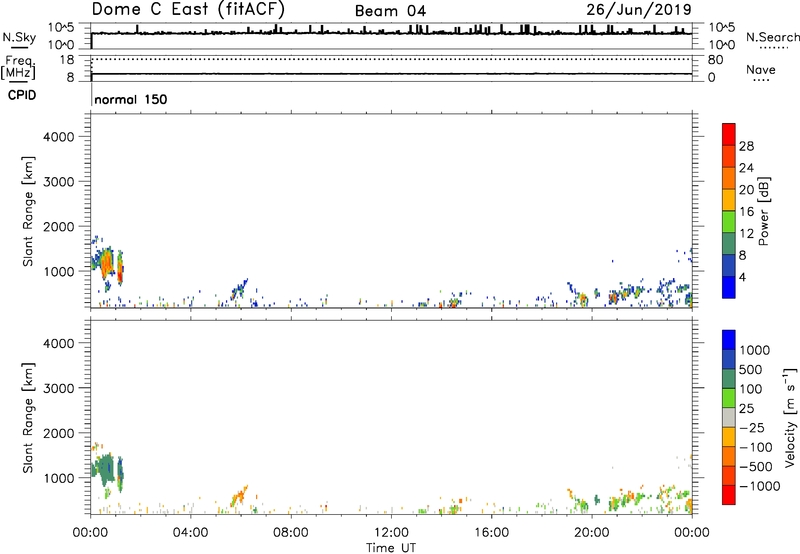This screenshot has height=554, width=800.
Task: Click the gray -25 to 25 velocity colorbar segment
Action: pyautogui.click(x=729, y=417)
